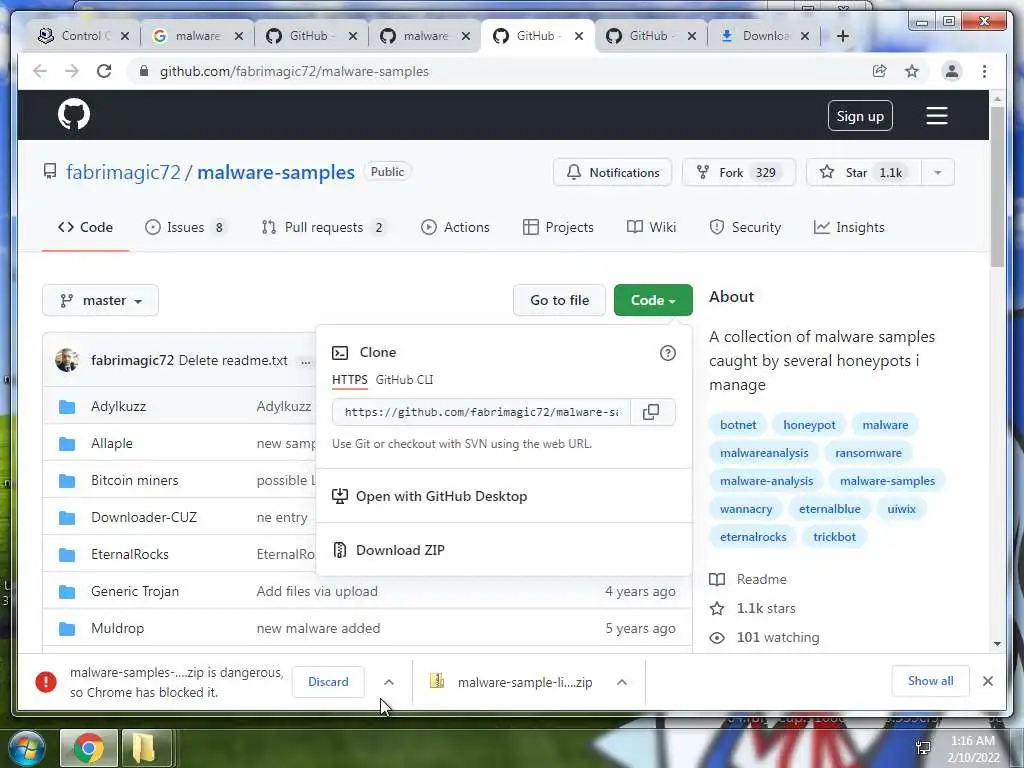The image size is (1024, 768).
Task: Open the Chrome profile avatar icon
Action: 952,71
